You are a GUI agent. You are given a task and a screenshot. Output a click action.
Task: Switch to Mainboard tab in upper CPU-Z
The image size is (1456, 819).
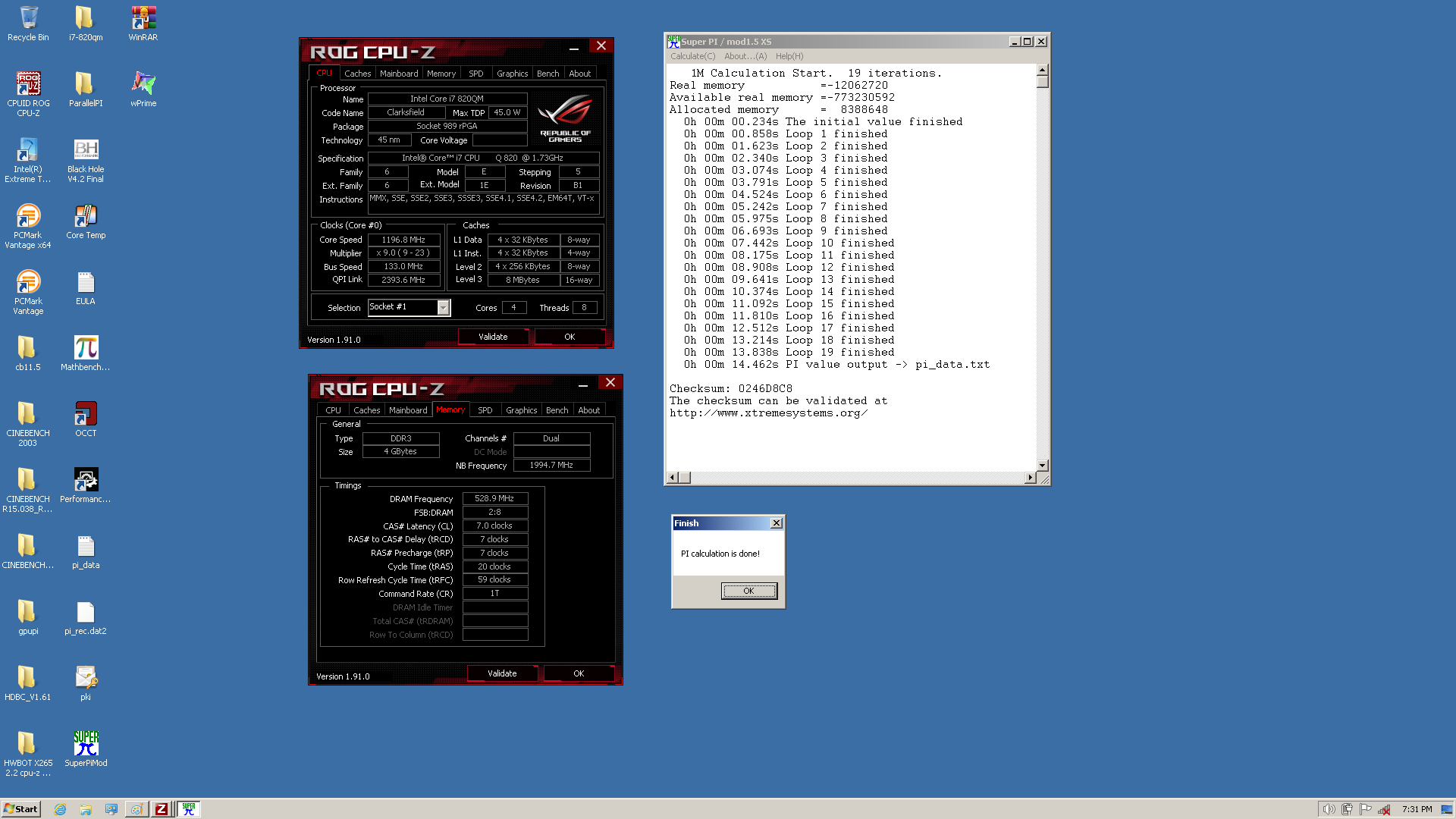coord(399,74)
